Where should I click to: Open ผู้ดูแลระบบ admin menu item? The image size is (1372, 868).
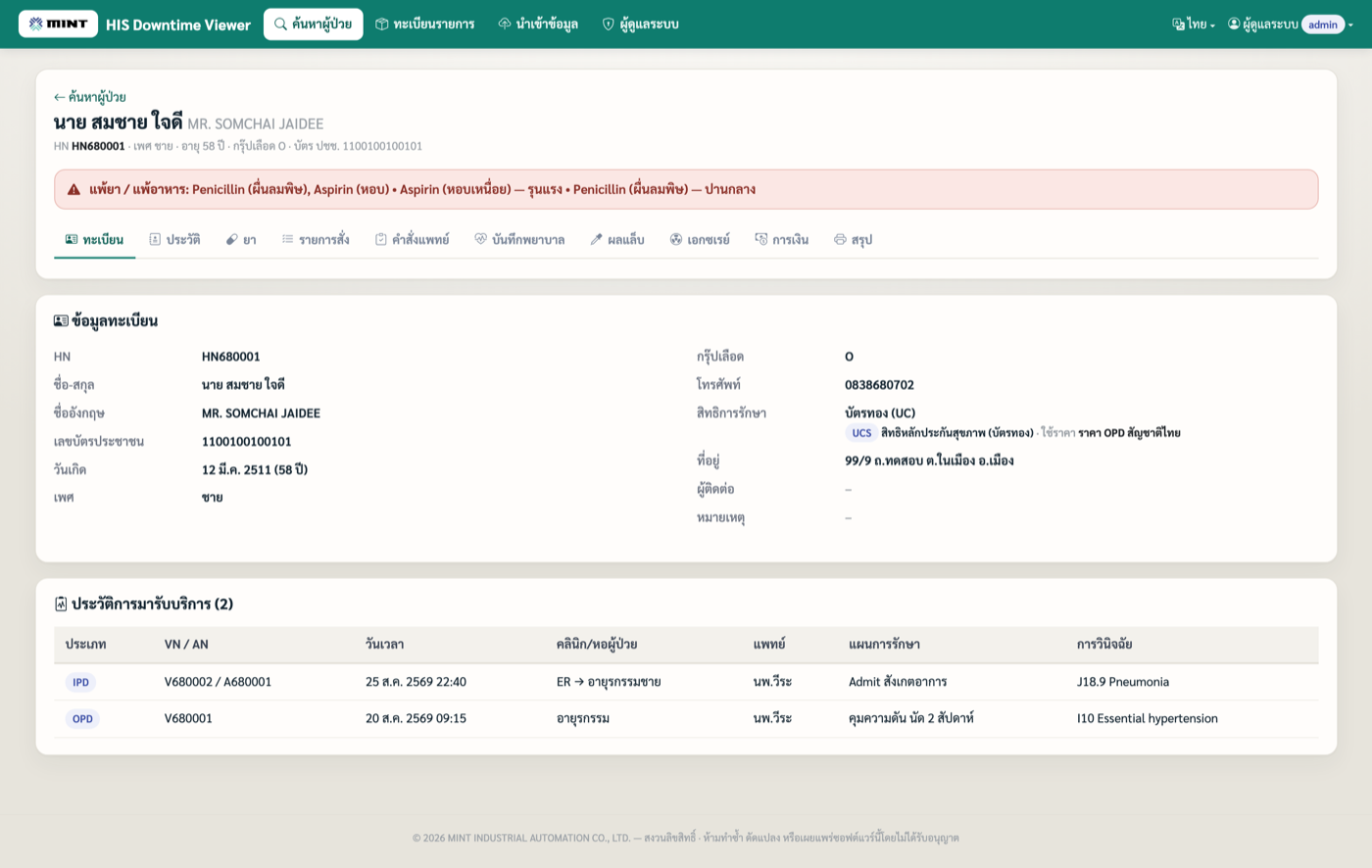click(640, 24)
